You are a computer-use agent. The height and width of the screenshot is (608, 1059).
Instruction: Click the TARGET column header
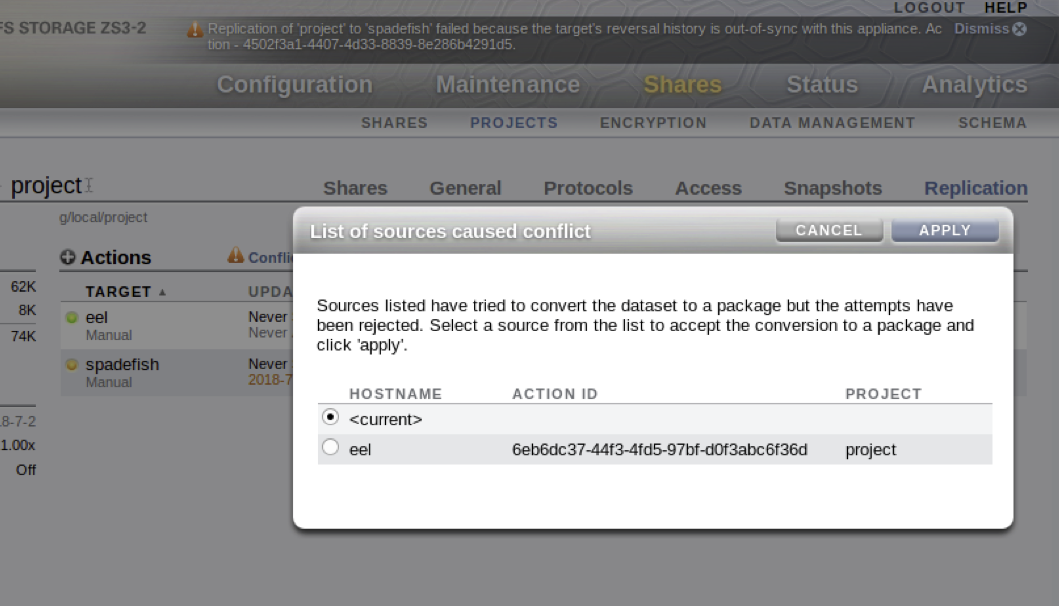click(x=118, y=292)
